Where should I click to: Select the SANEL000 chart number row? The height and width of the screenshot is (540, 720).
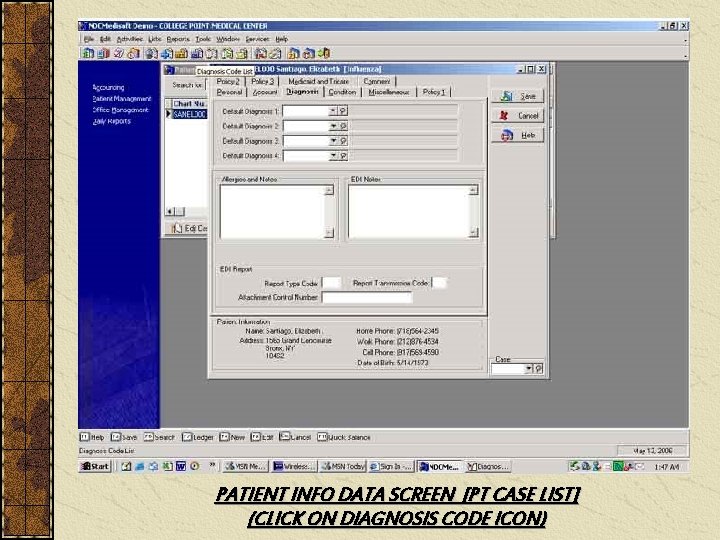pos(189,114)
